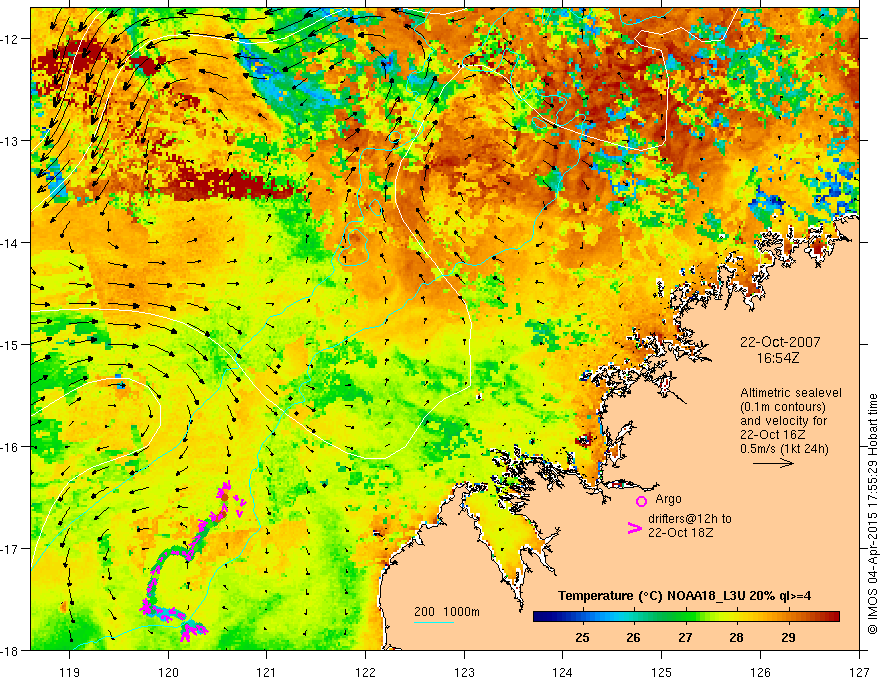Click the longitude axis label 122
The image size is (880, 680).
[x=365, y=672]
